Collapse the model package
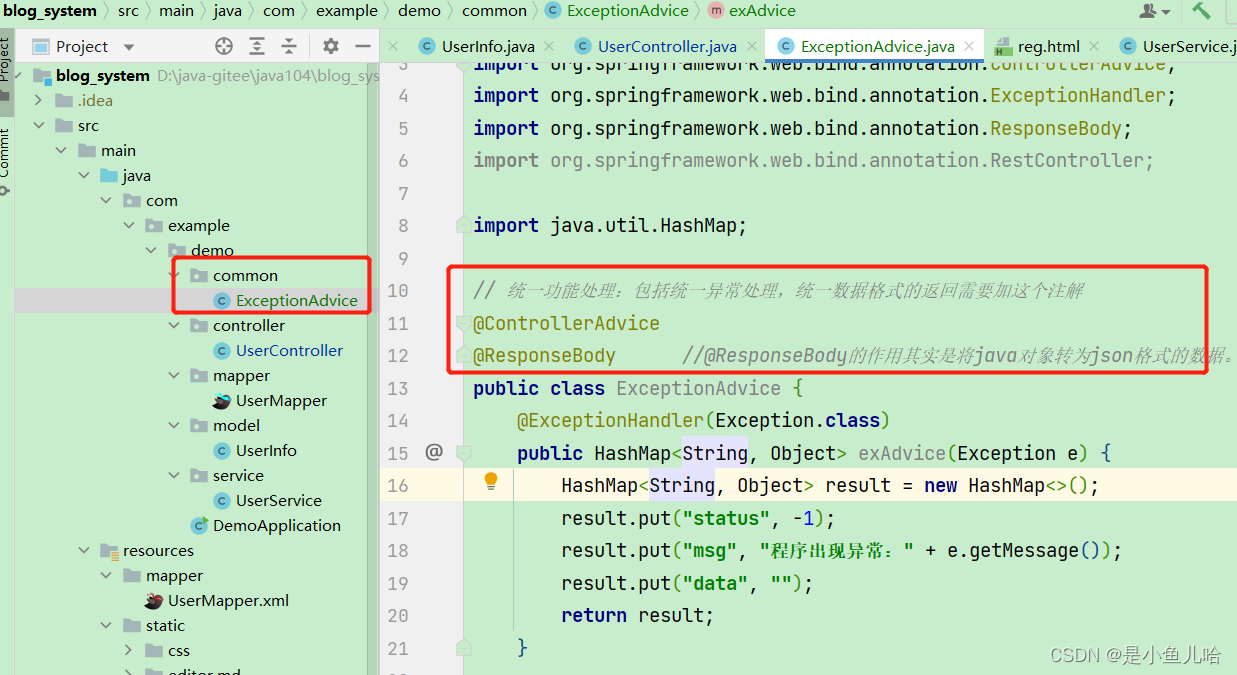This screenshot has height=675, width=1237. pos(175,426)
